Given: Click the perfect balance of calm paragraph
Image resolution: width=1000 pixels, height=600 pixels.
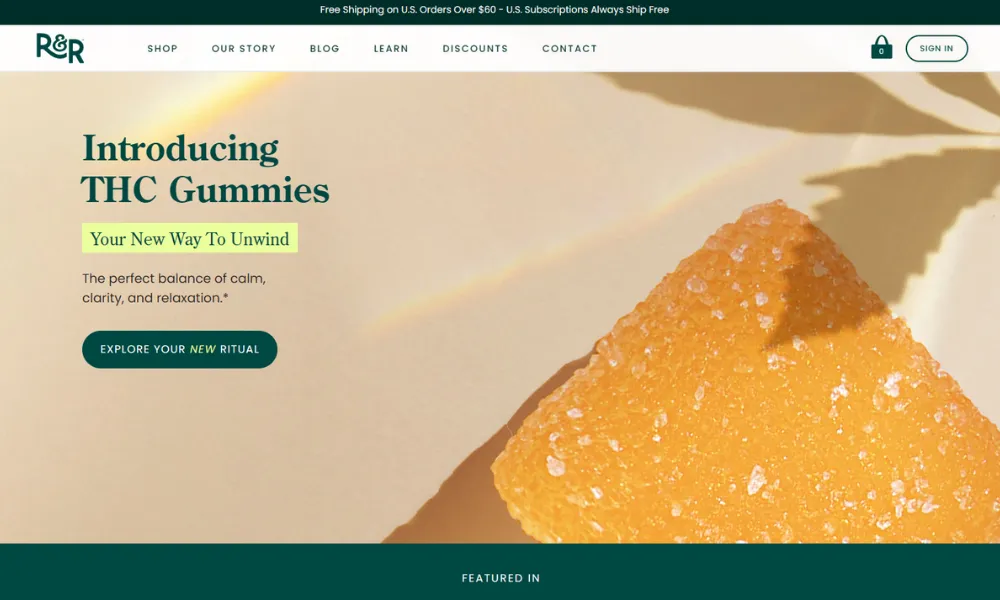Looking at the screenshot, I should [x=174, y=288].
